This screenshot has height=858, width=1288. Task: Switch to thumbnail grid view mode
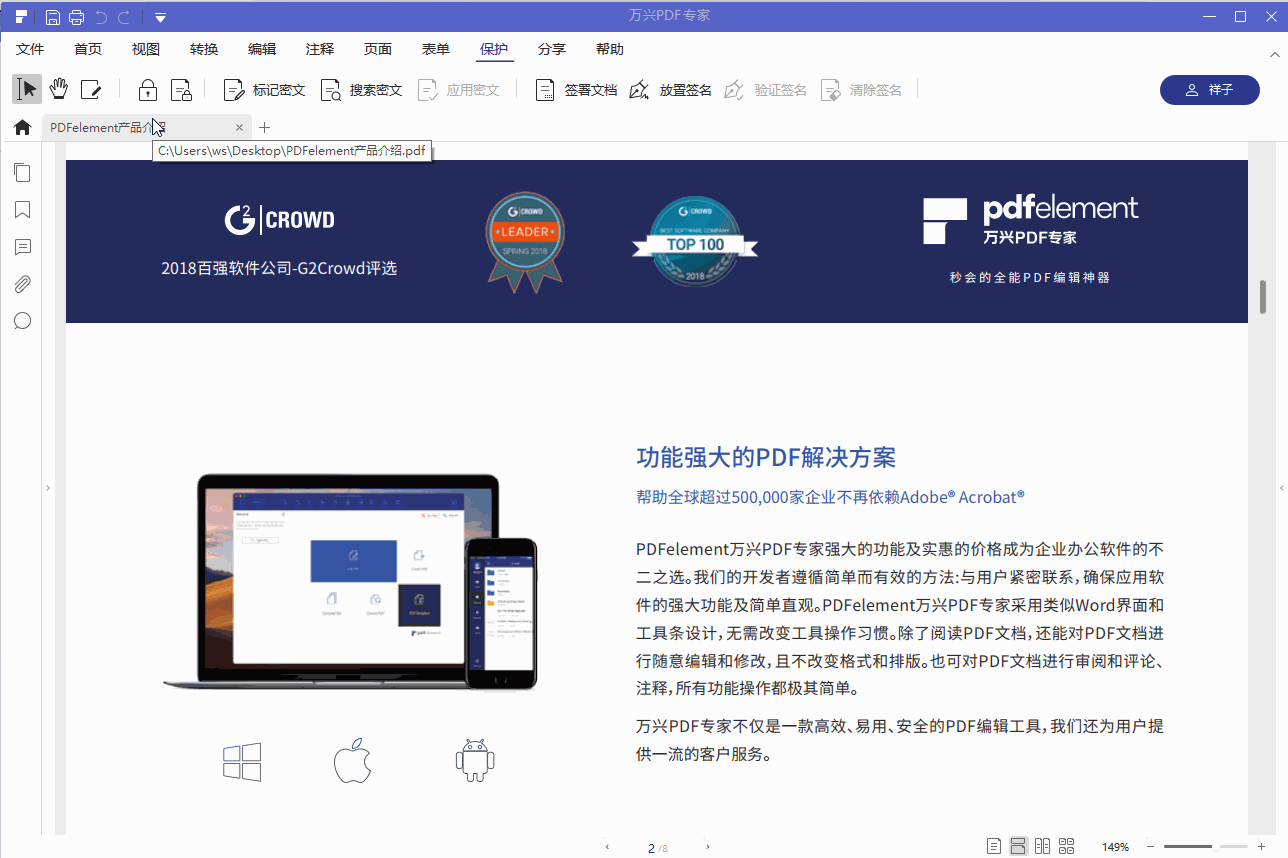[1065, 845]
